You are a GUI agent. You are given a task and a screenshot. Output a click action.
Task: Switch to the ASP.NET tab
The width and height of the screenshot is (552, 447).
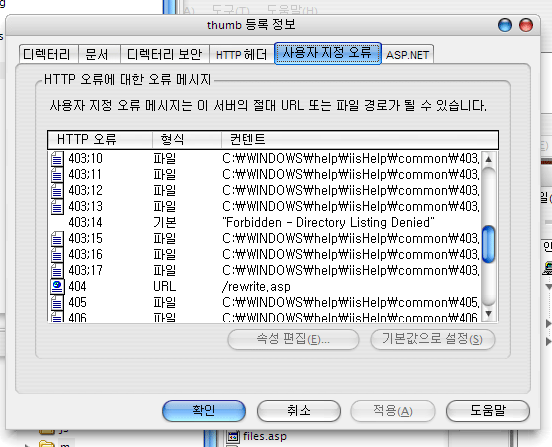[x=407, y=55]
